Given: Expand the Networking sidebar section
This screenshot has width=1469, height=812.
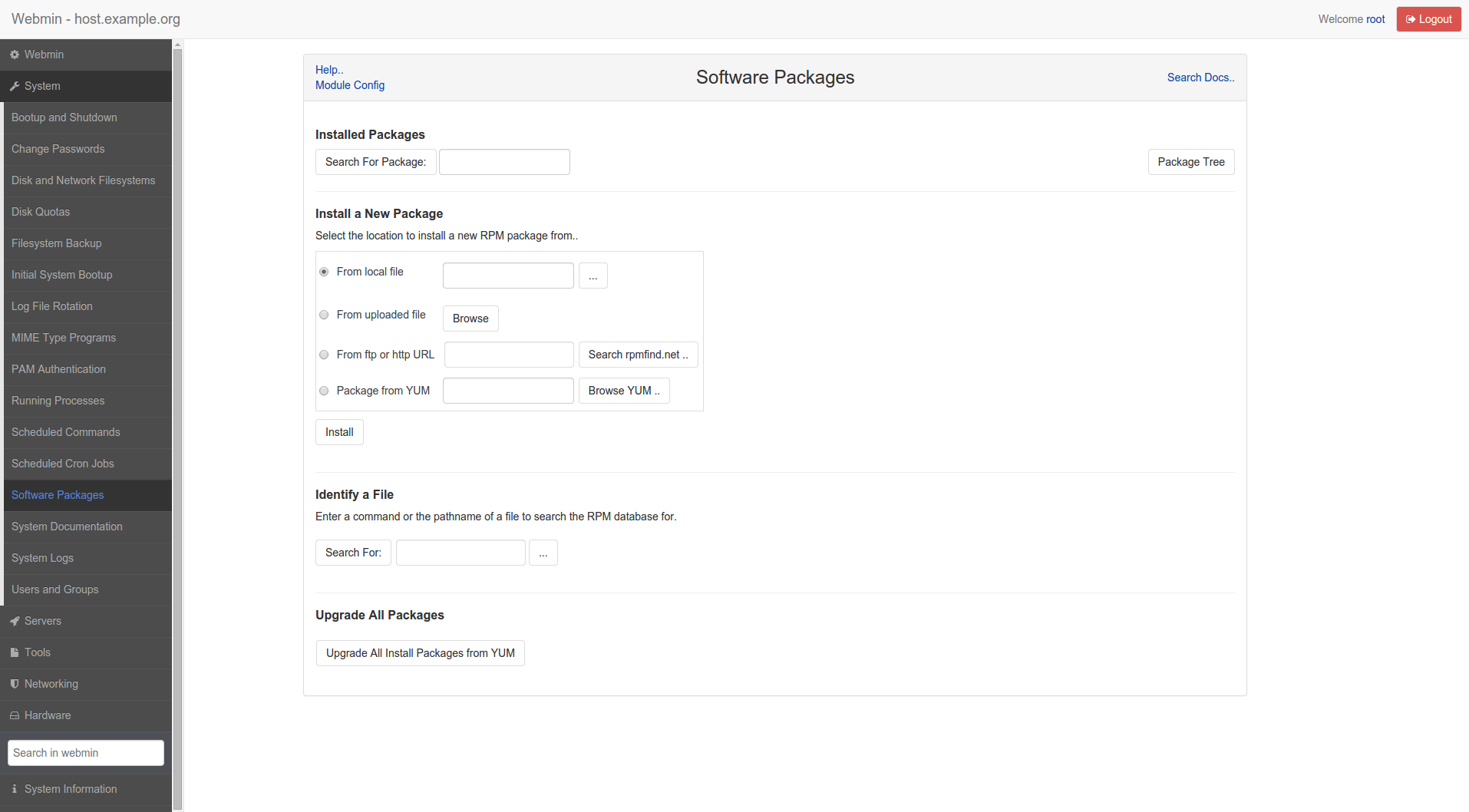Looking at the screenshot, I should click(x=51, y=684).
